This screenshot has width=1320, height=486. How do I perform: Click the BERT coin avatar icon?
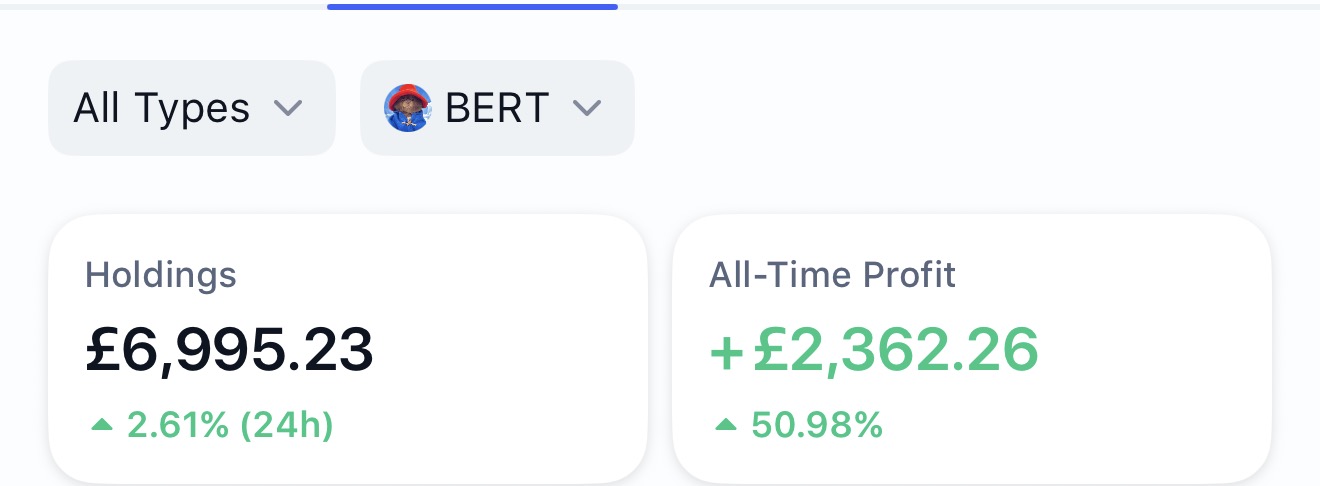408,108
